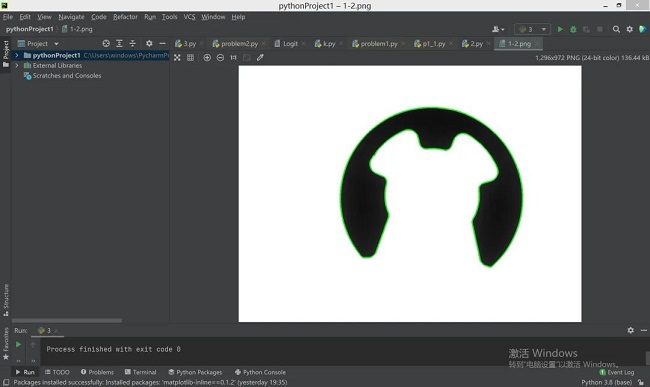
Task: Set image to actual size 1:1
Action: tap(233, 58)
